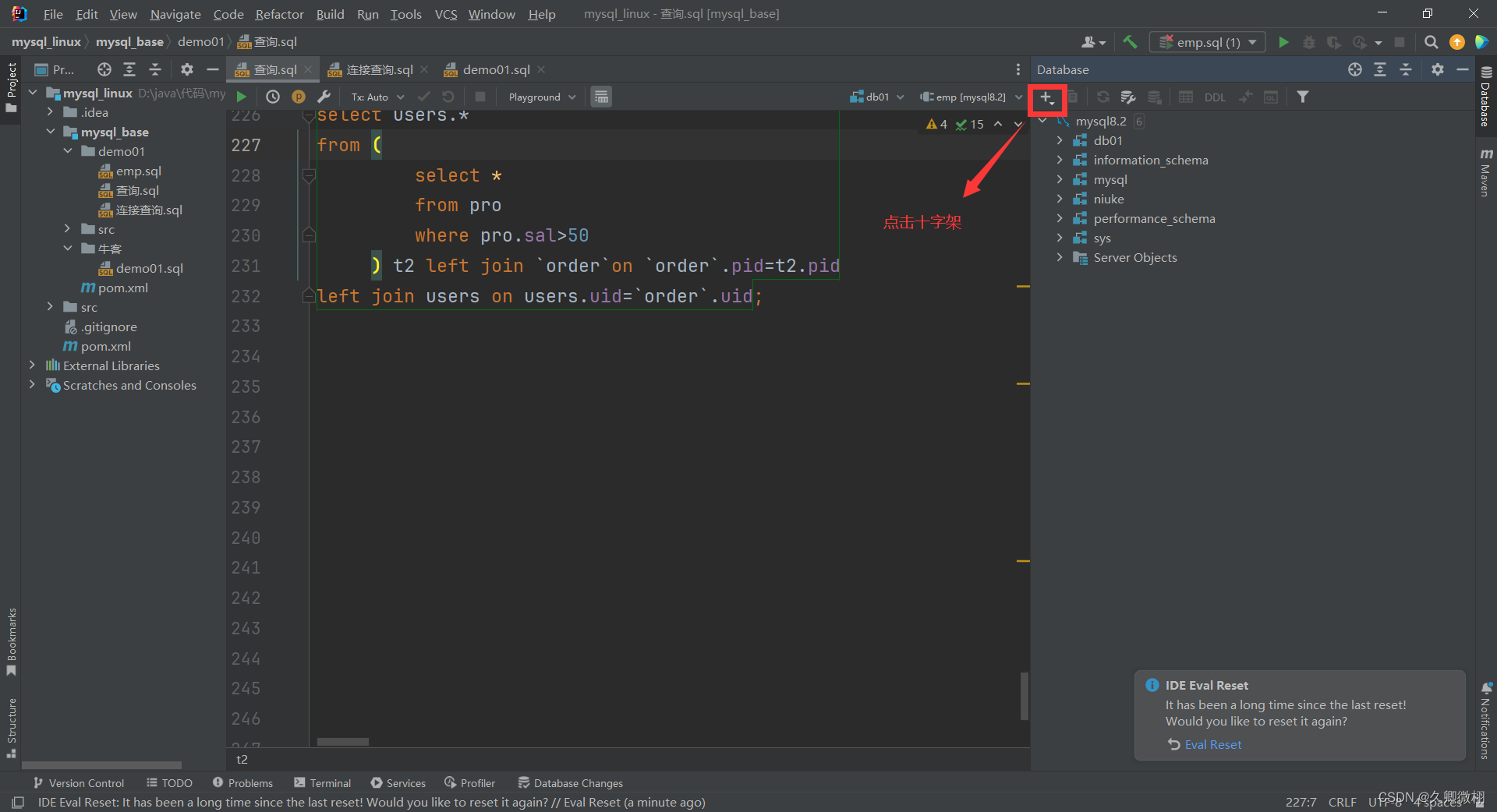Toggle the Bookmarks panel stripe button
Screen dimensions: 1497x812
pyautogui.click(x=11, y=641)
